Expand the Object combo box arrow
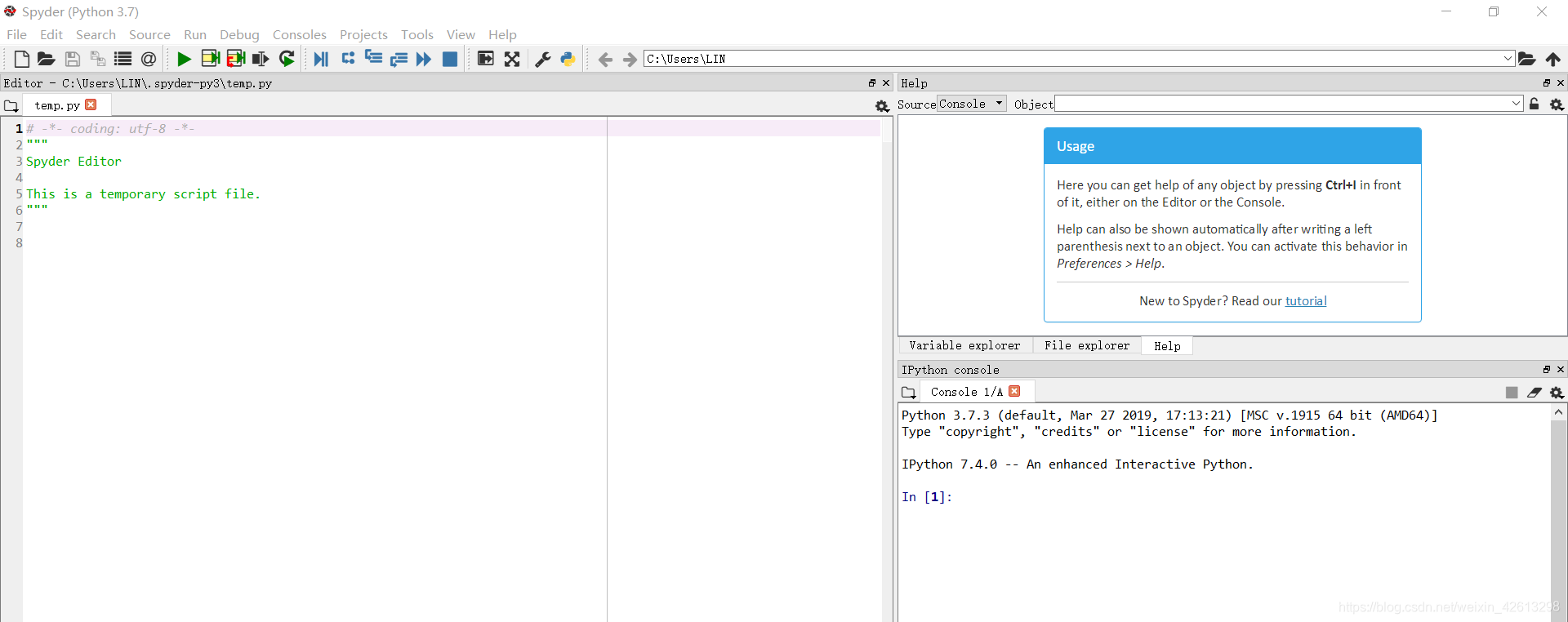The width and height of the screenshot is (1568, 622). click(1516, 104)
